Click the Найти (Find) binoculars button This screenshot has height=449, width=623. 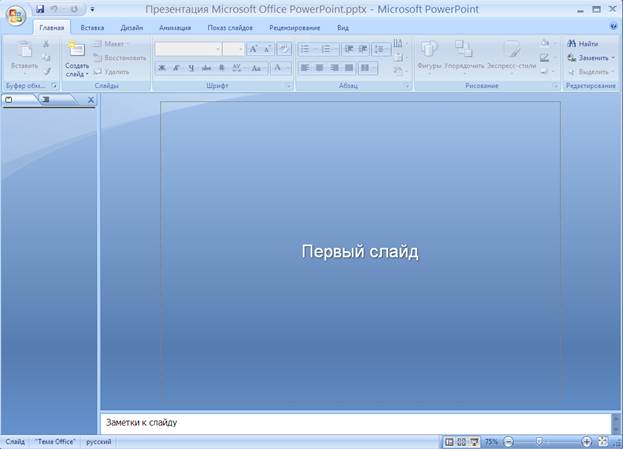581,44
